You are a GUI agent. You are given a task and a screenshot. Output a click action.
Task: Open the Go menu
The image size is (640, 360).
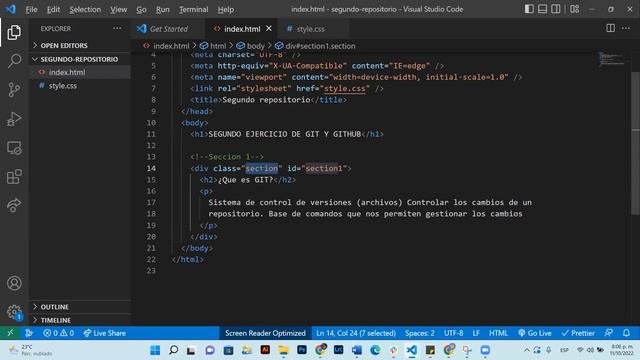click(141, 9)
